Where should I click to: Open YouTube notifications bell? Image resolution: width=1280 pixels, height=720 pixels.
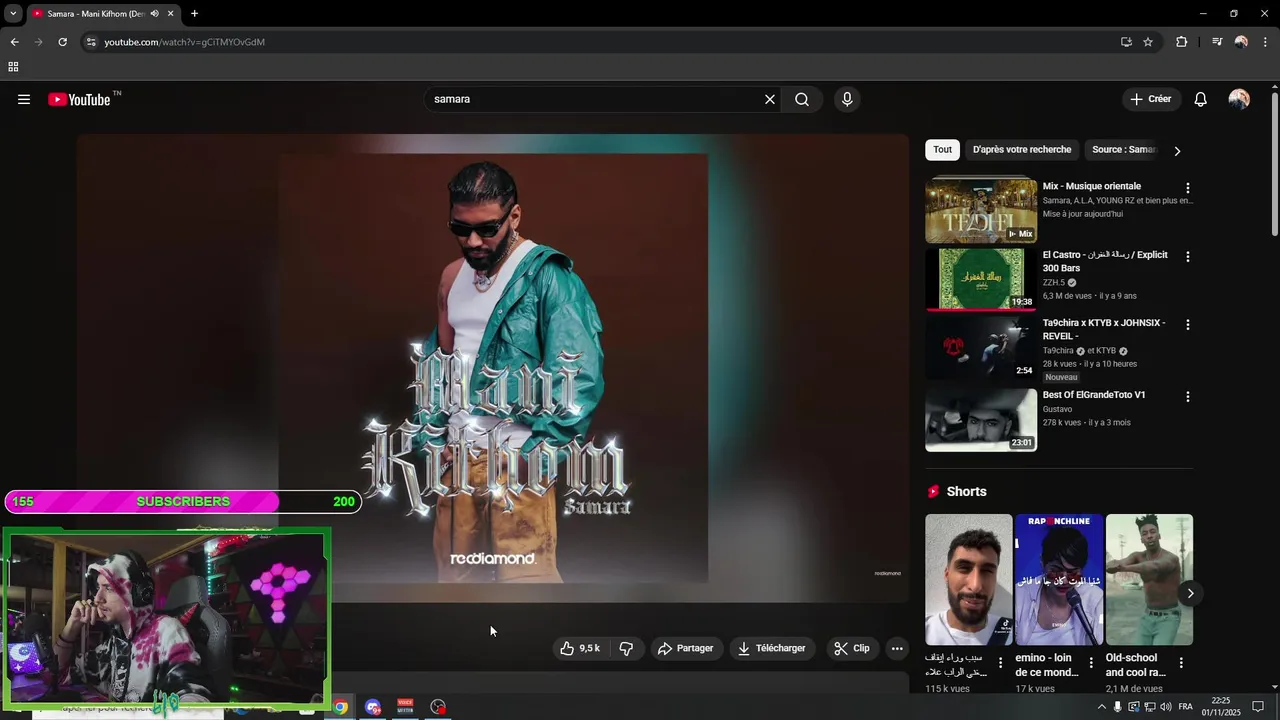tap(1201, 99)
